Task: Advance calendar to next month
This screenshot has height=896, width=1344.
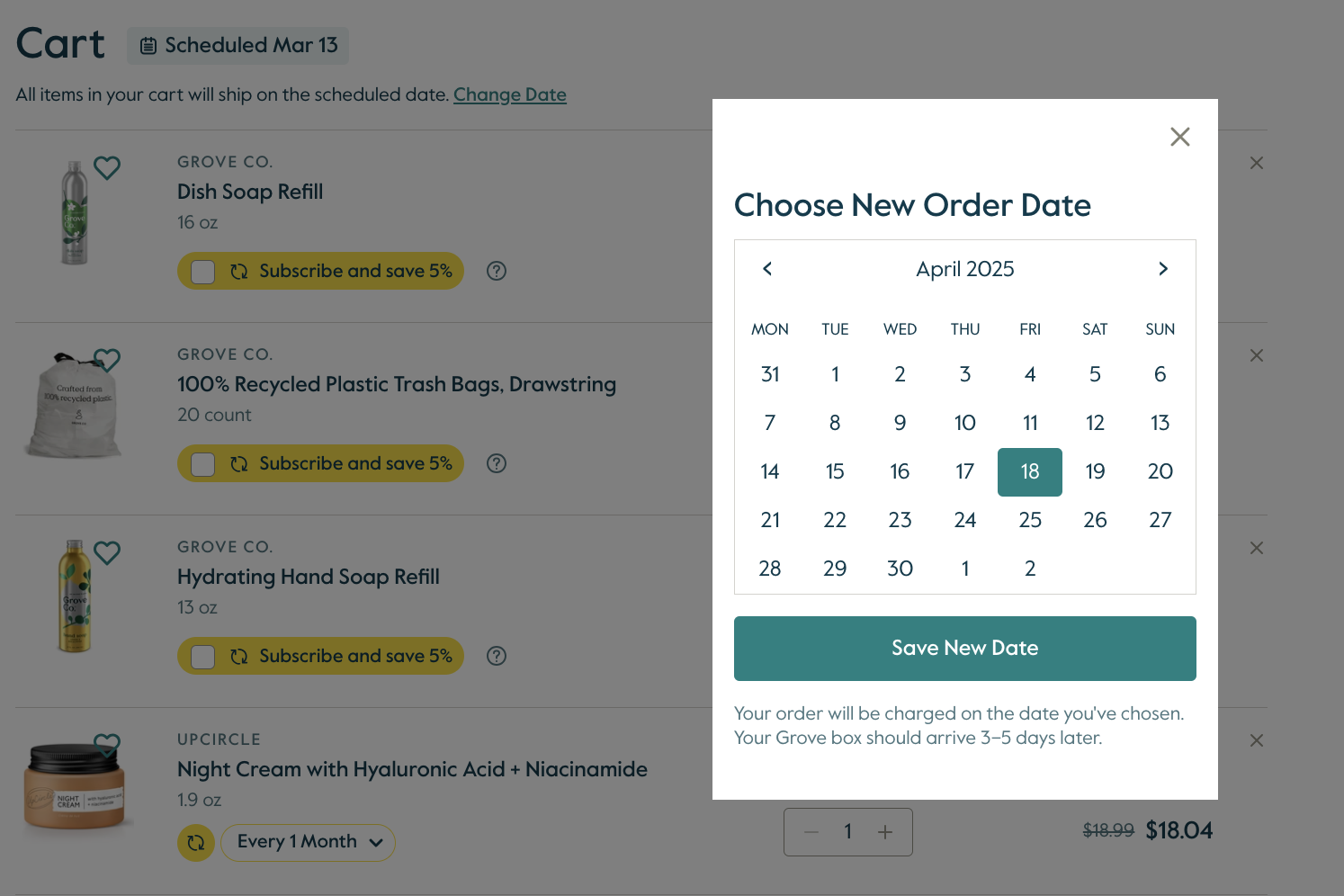Action: (1162, 269)
